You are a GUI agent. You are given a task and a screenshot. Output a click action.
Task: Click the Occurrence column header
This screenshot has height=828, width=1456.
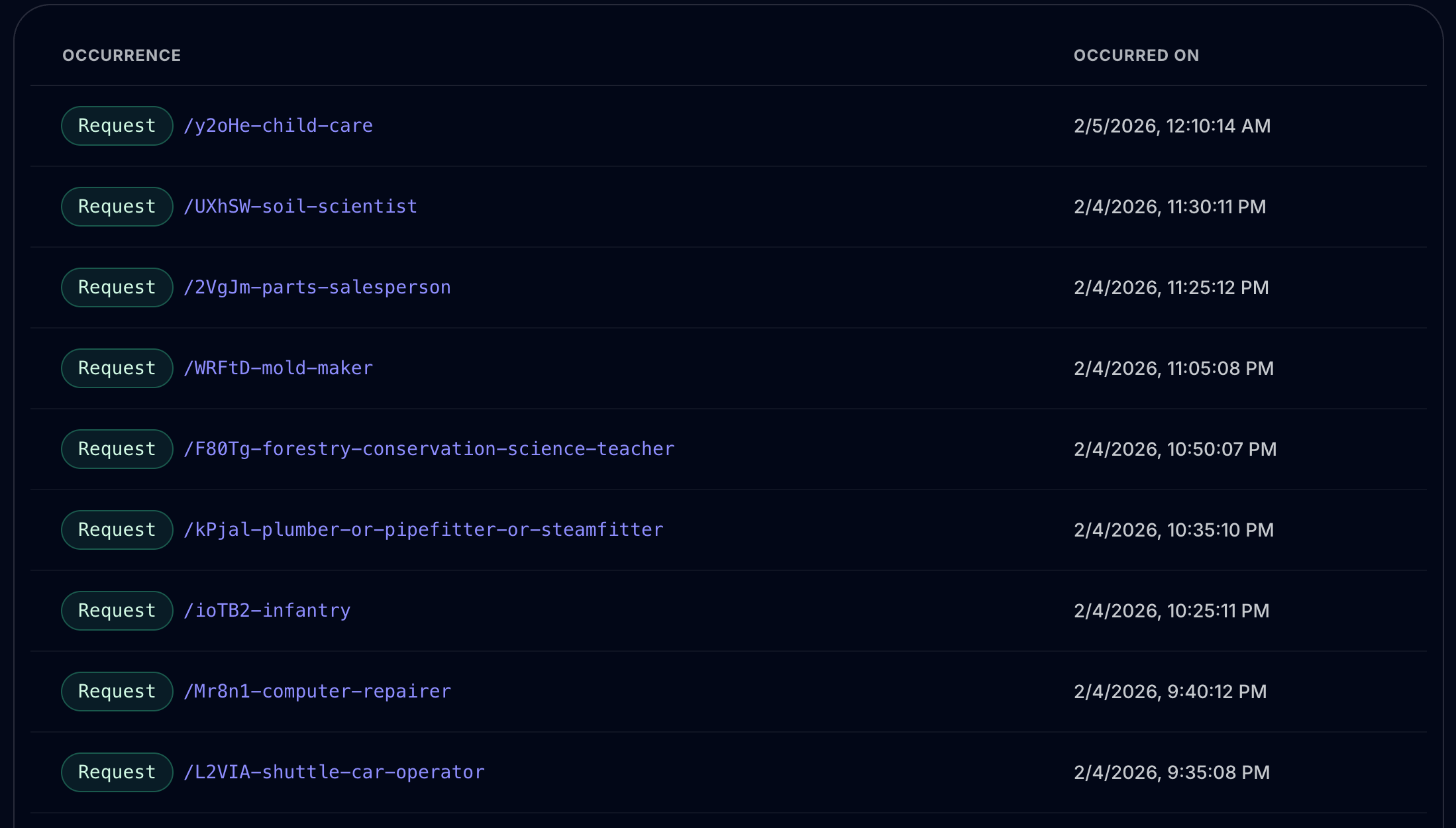coord(122,56)
